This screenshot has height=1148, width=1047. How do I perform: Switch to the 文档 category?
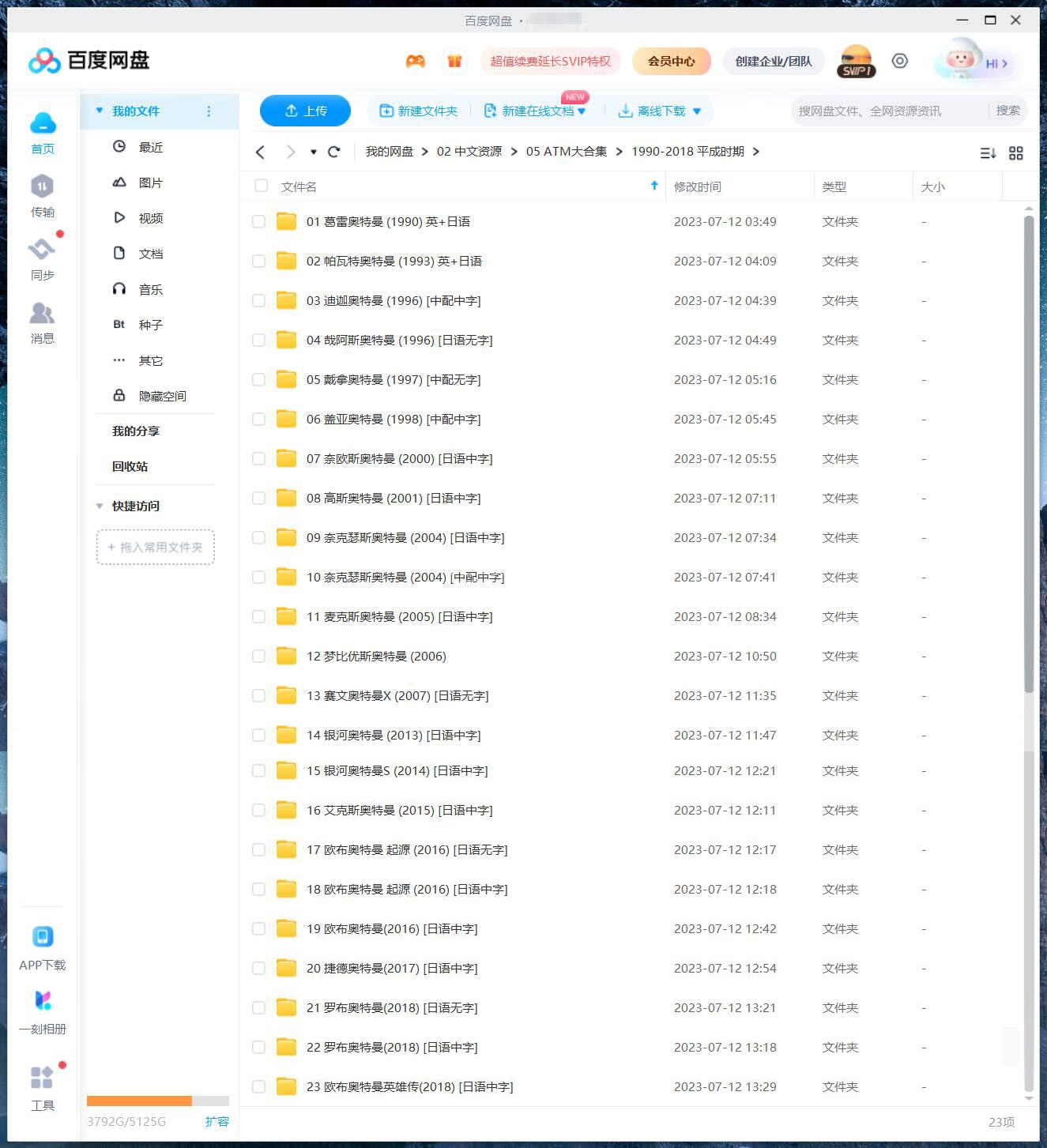pyautogui.click(x=150, y=253)
